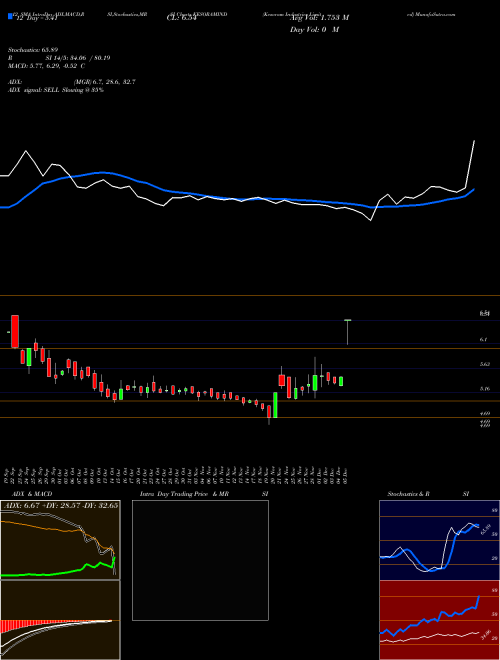Click the large first red candlestick
Viewport: 500px width, 660px height.
click(x=15, y=332)
